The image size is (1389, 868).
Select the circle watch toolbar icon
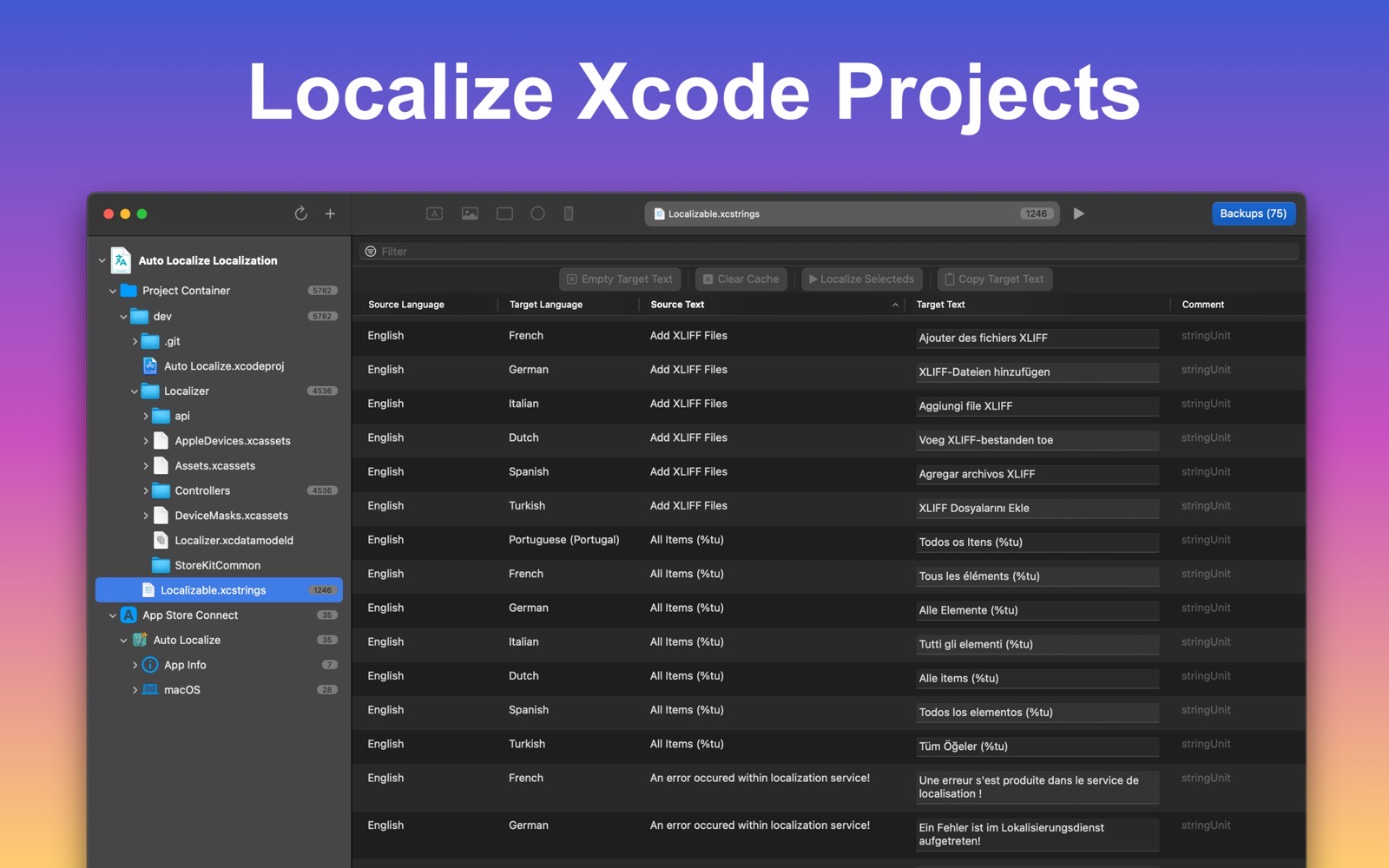point(538,214)
